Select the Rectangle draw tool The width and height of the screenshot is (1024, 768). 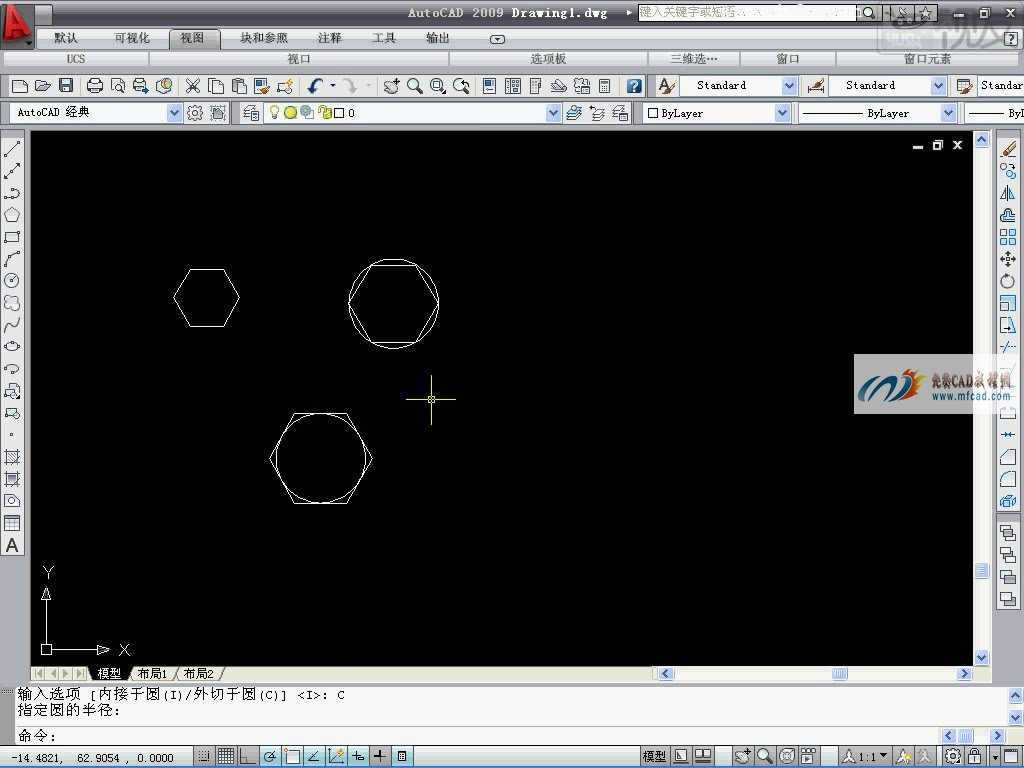[12, 237]
